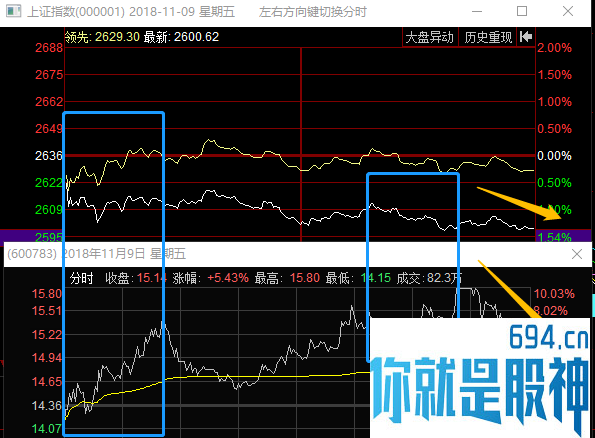Minimize the 上证指数 window
Screen dimensions: 595x438
coord(477,11)
